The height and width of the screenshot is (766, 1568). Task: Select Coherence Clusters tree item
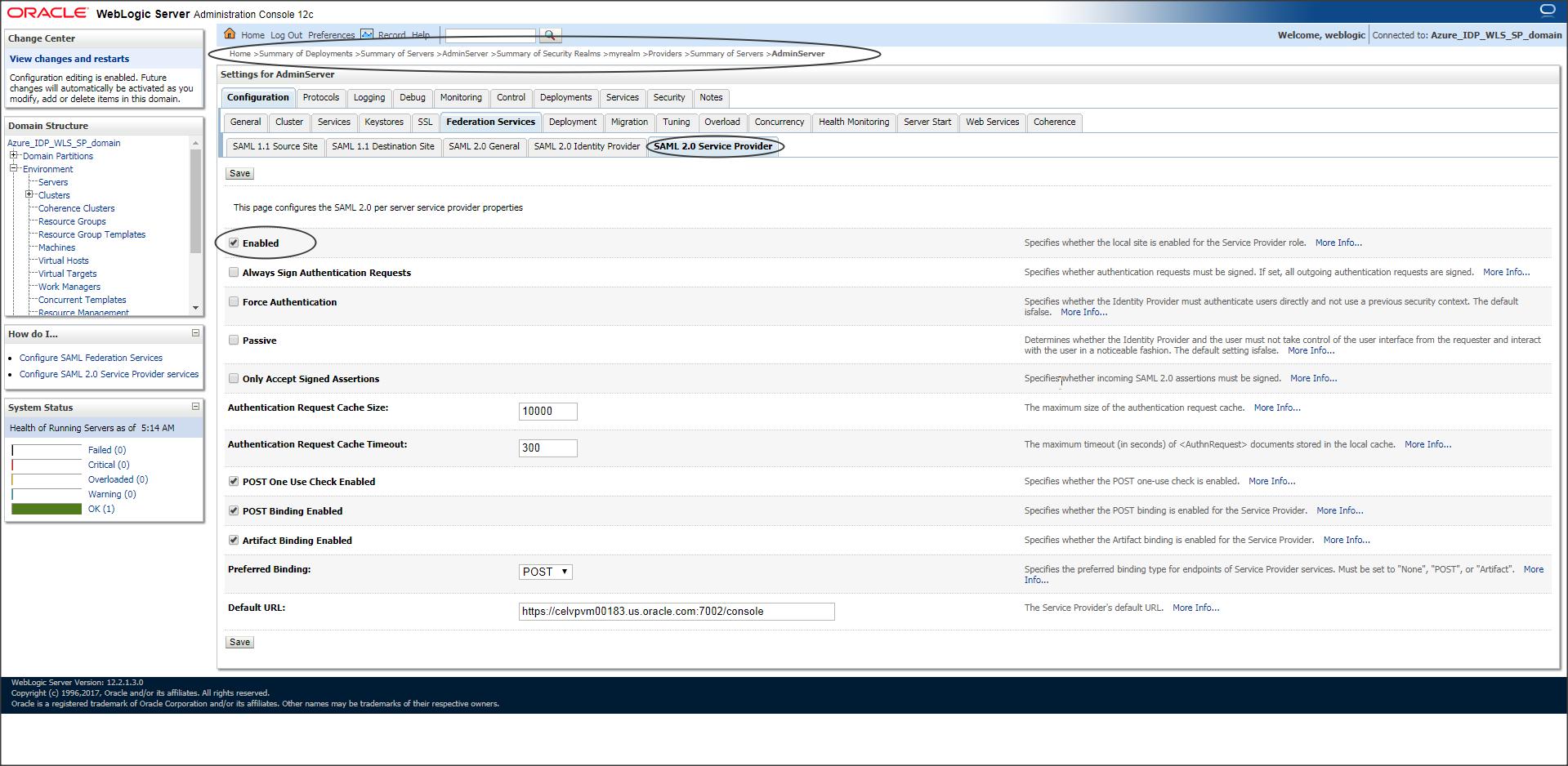[x=76, y=208]
